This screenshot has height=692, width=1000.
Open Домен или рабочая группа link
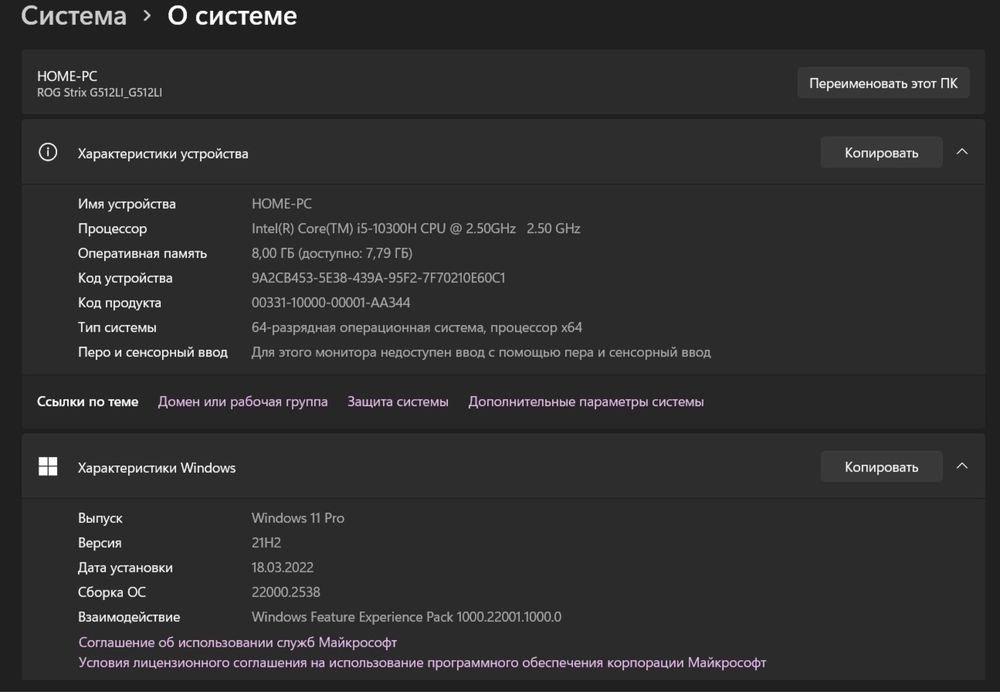(243, 402)
